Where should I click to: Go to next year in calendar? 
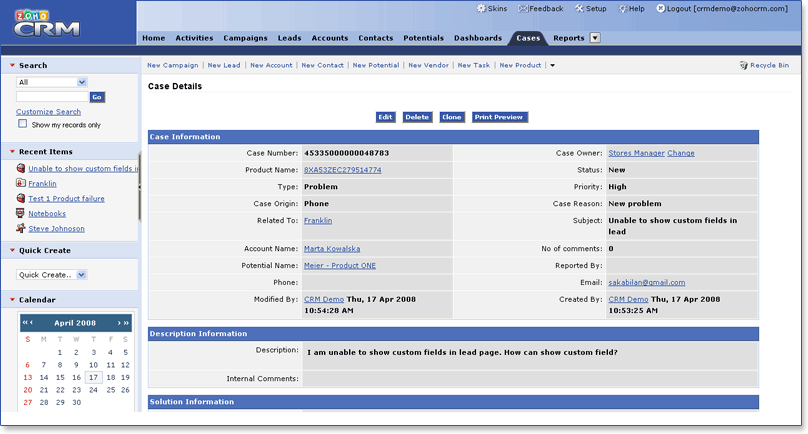[x=126, y=323]
